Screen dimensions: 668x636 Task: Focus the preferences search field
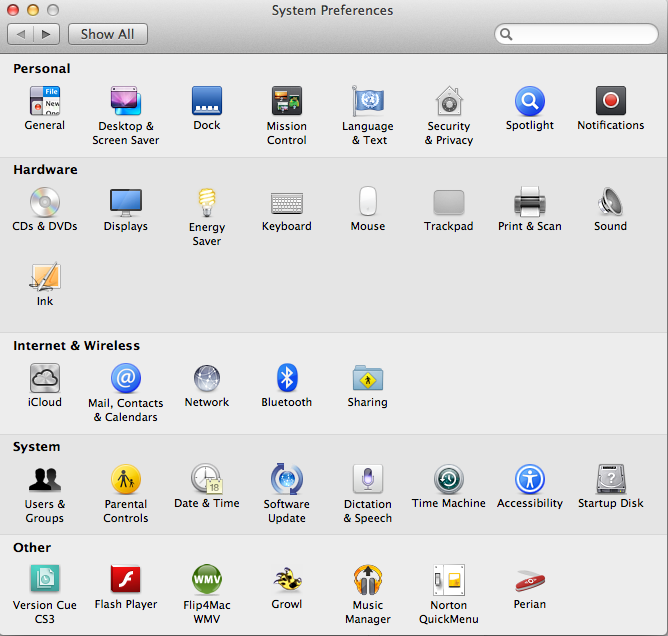click(x=576, y=34)
